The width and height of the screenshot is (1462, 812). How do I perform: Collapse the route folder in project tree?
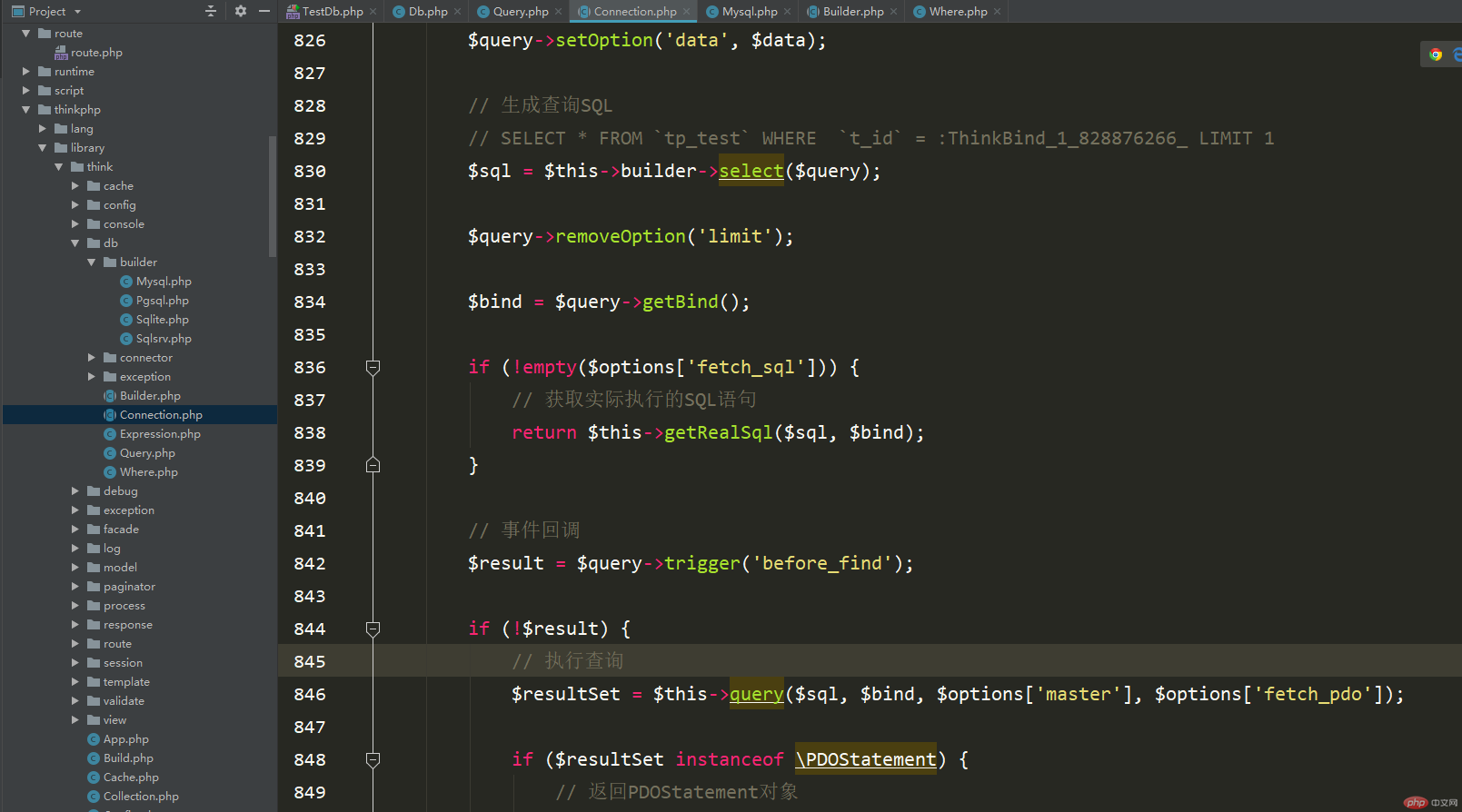coord(25,34)
